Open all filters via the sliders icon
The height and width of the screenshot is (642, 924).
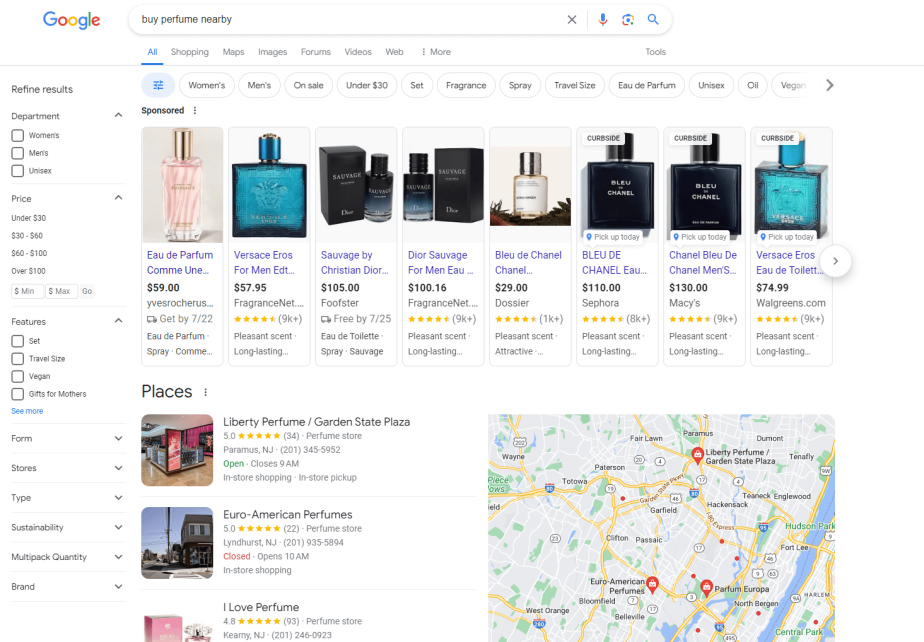pyautogui.click(x=157, y=85)
